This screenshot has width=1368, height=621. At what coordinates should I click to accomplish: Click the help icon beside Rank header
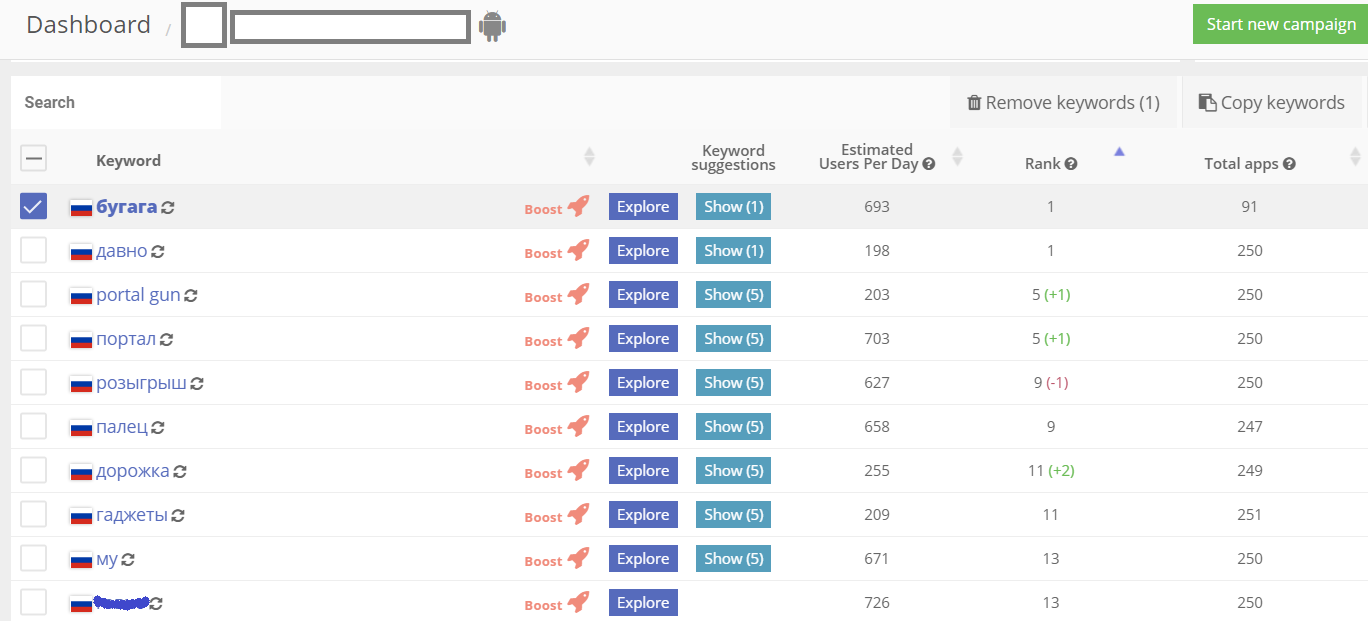pyautogui.click(x=1071, y=164)
